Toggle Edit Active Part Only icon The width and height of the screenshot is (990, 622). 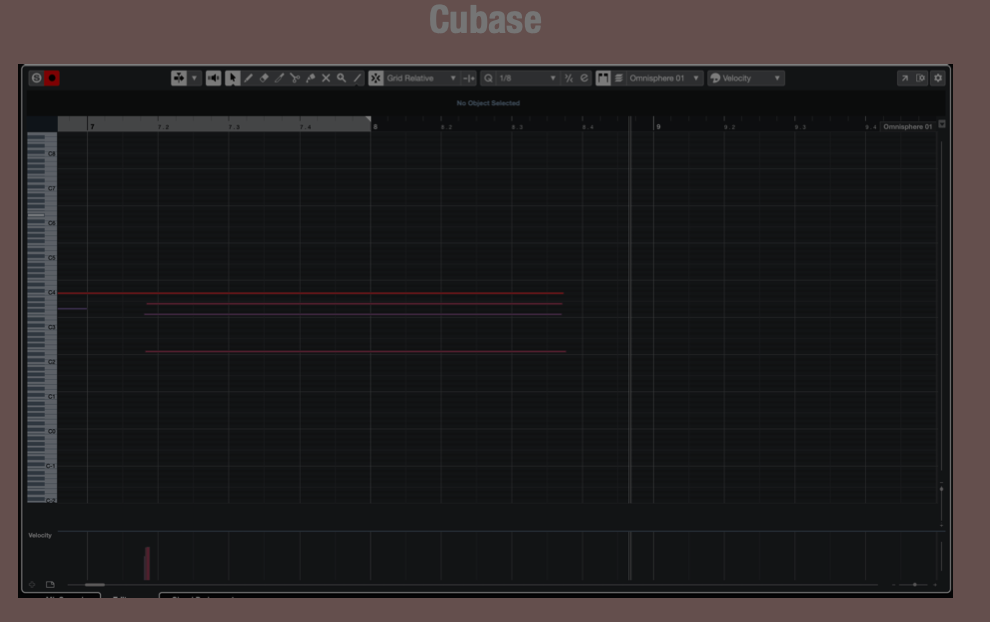pyautogui.click(x=619, y=78)
